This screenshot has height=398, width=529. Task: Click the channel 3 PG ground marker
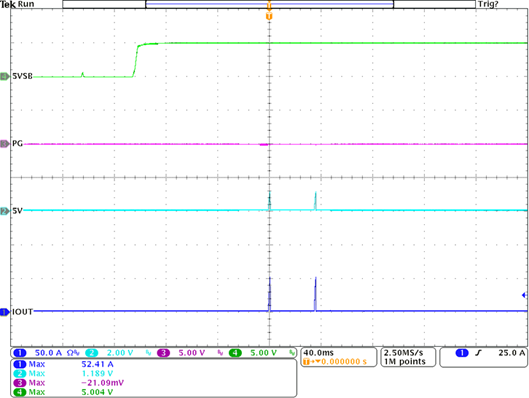coord(5,144)
